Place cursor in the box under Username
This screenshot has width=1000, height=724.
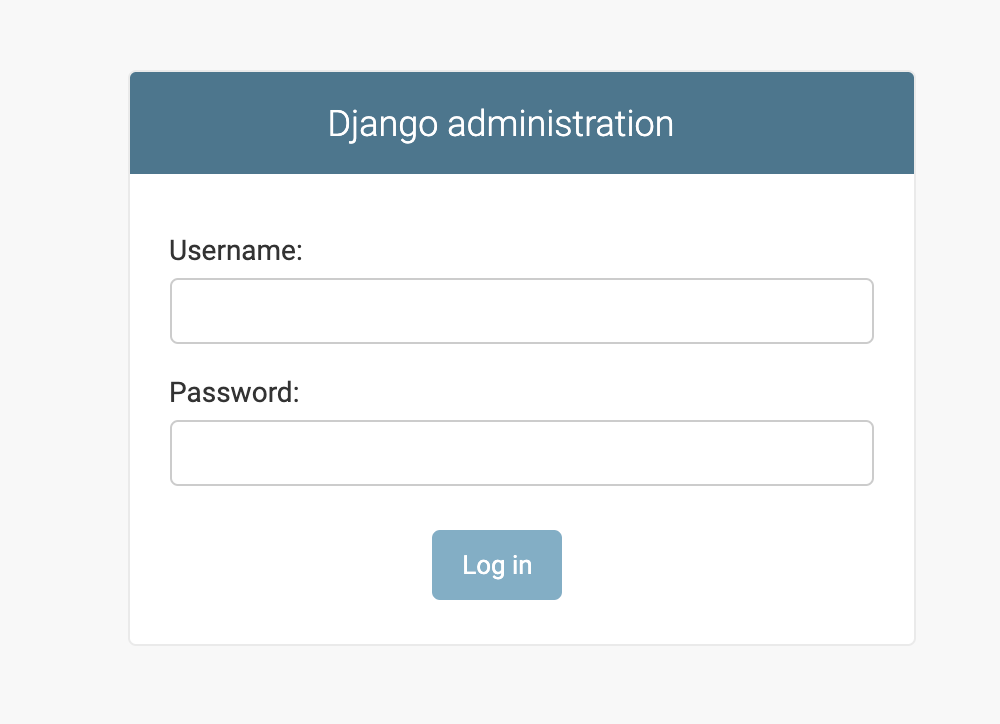click(x=521, y=311)
